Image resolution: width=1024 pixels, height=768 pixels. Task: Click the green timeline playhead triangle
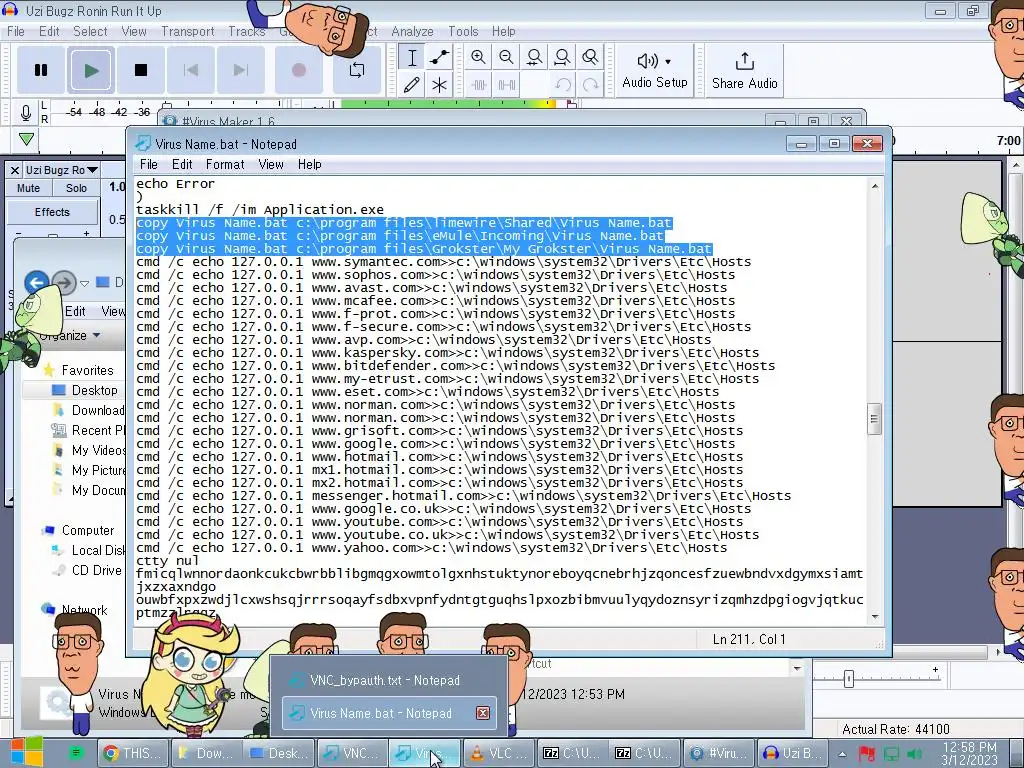point(26,138)
